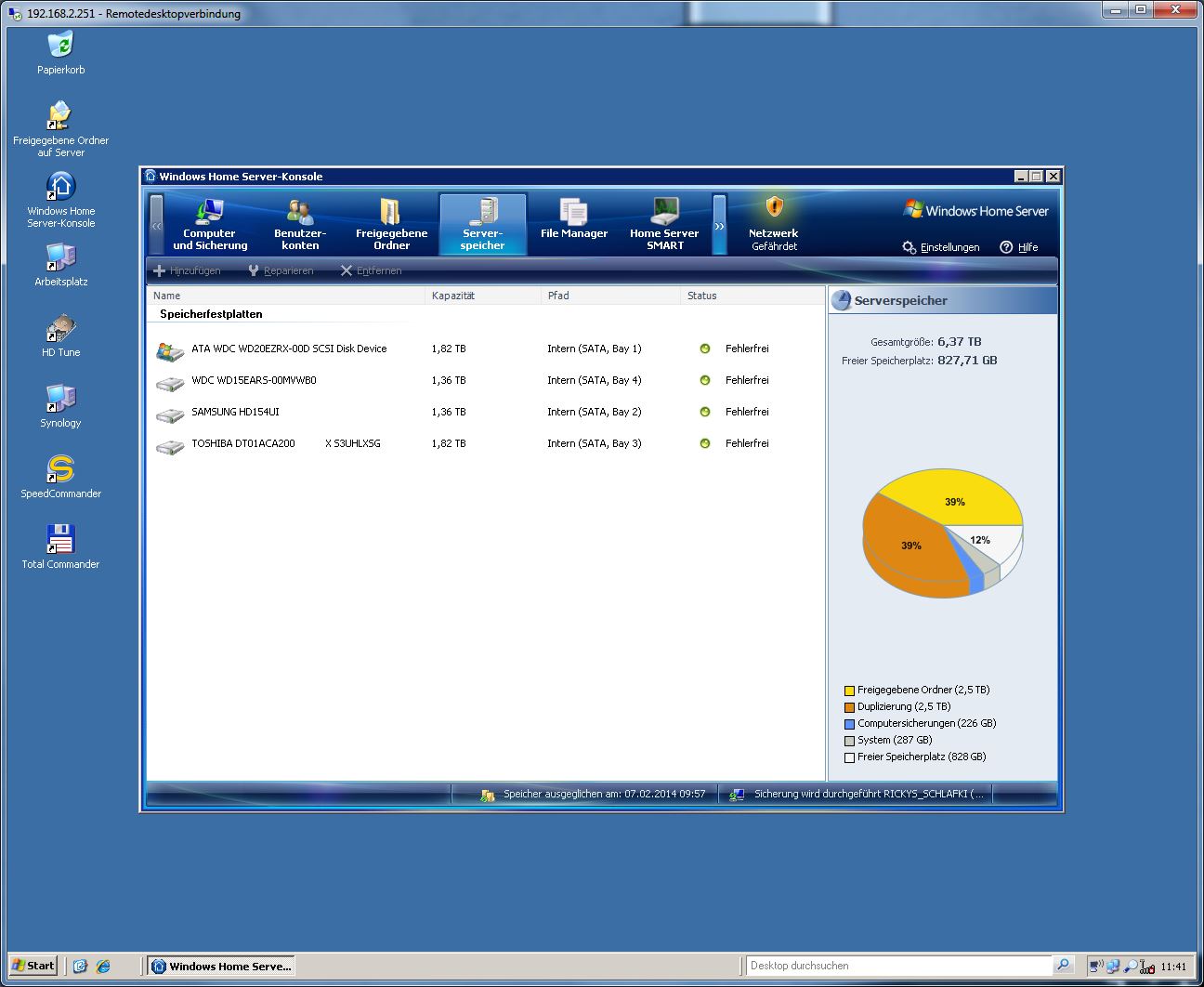Screen dimensions: 1204x987
Task: Activate Windows Home Server taskbar button
Action: pyautogui.click(x=221, y=967)
